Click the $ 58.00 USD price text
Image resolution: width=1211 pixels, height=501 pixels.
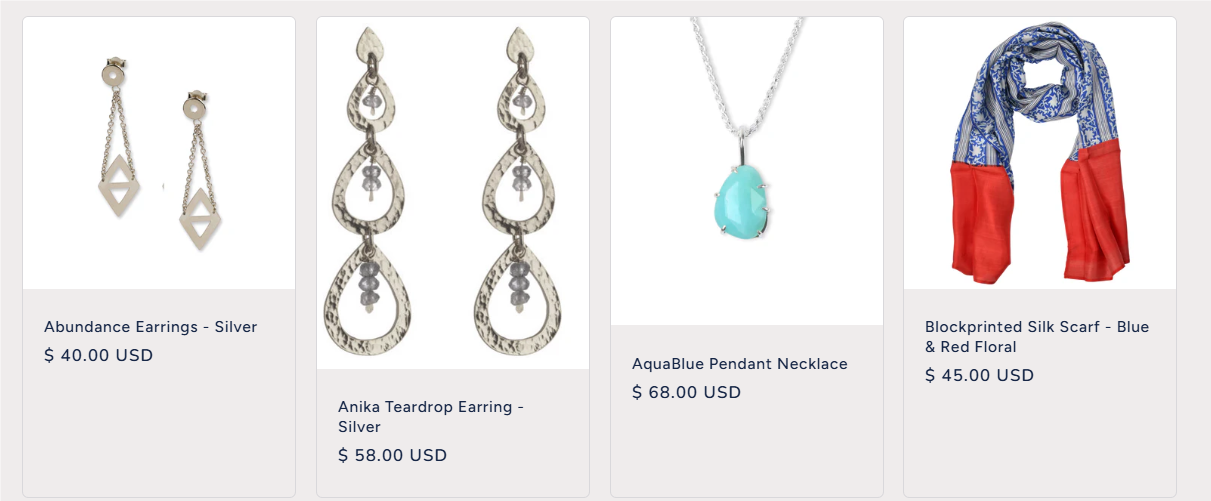[393, 455]
